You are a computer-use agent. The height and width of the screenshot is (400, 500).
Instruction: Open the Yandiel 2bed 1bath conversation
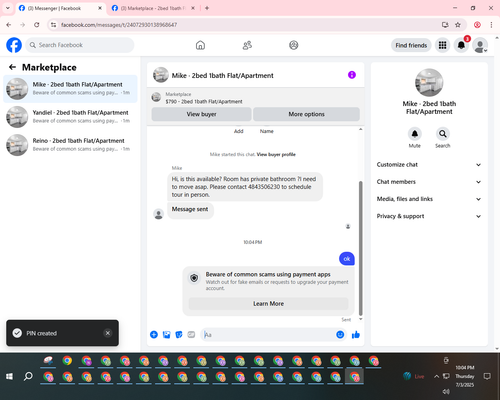70,117
